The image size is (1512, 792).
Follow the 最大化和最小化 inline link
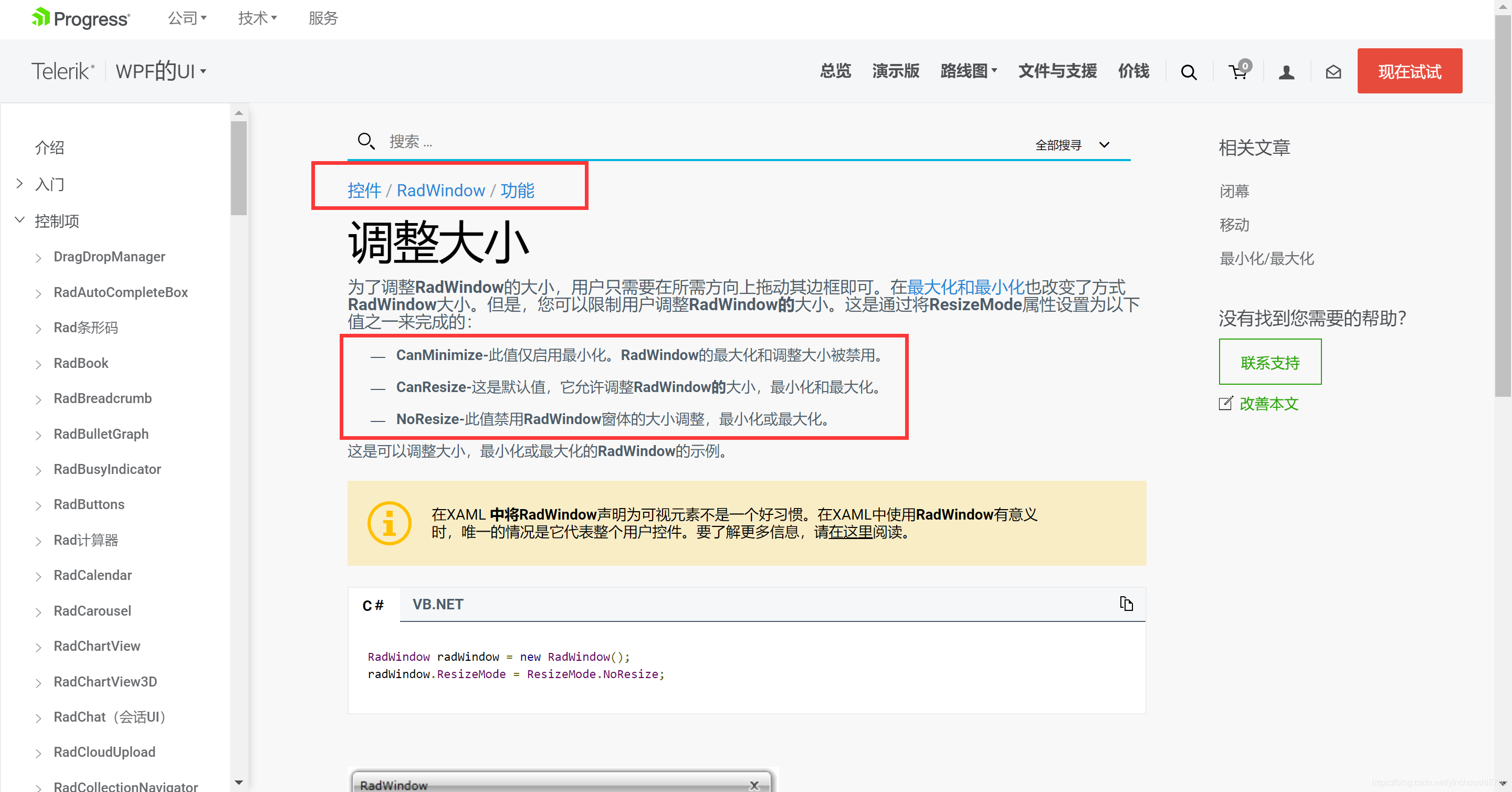[x=965, y=287]
